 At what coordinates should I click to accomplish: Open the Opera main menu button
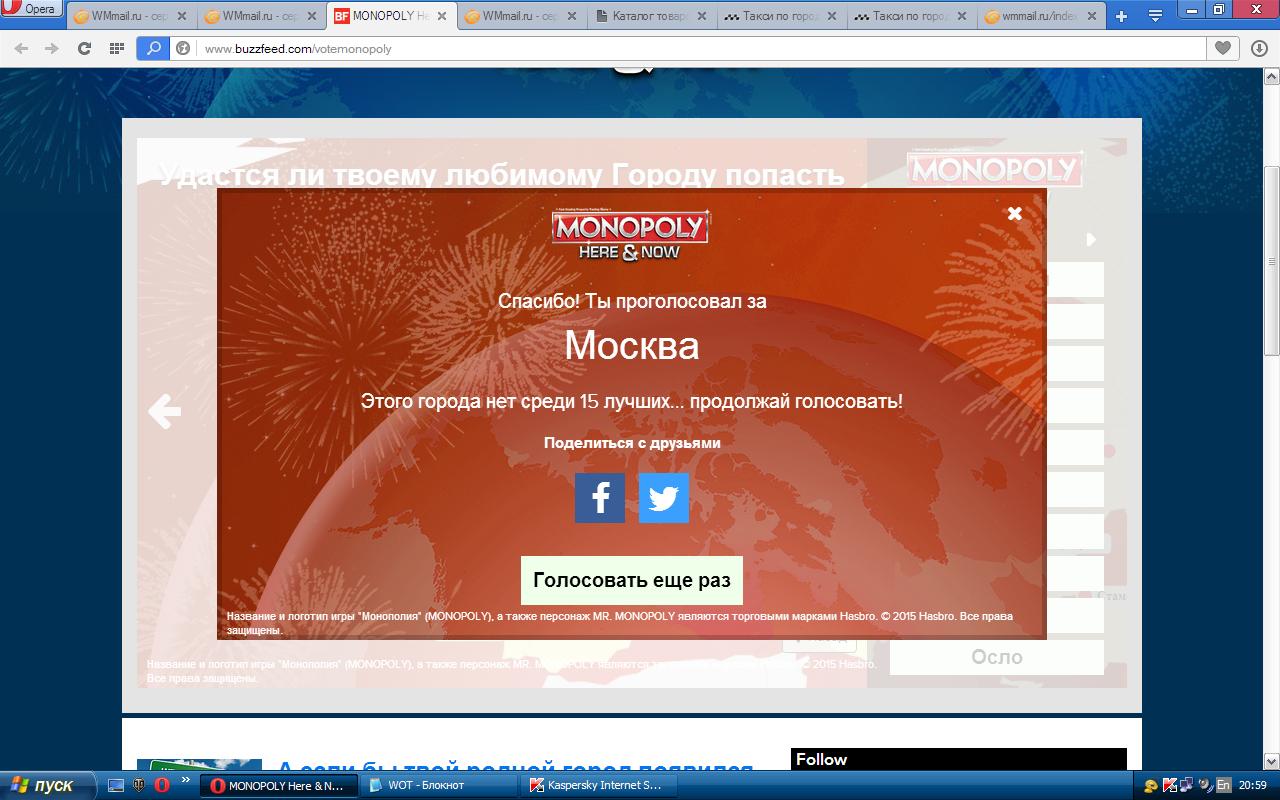pyautogui.click(x=30, y=9)
